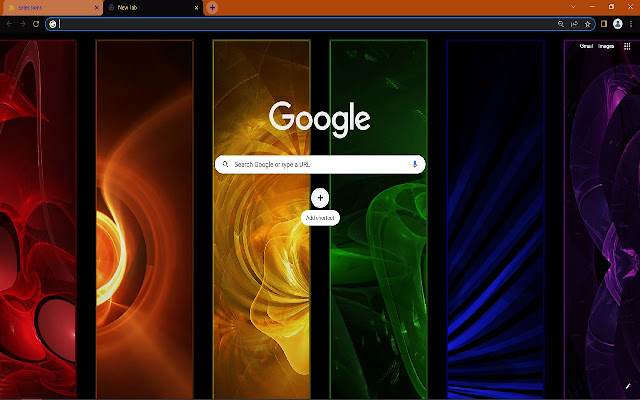Image resolution: width=640 pixels, height=400 pixels.
Task: Open the zoom magnifier in address bar
Action: [561, 24]
